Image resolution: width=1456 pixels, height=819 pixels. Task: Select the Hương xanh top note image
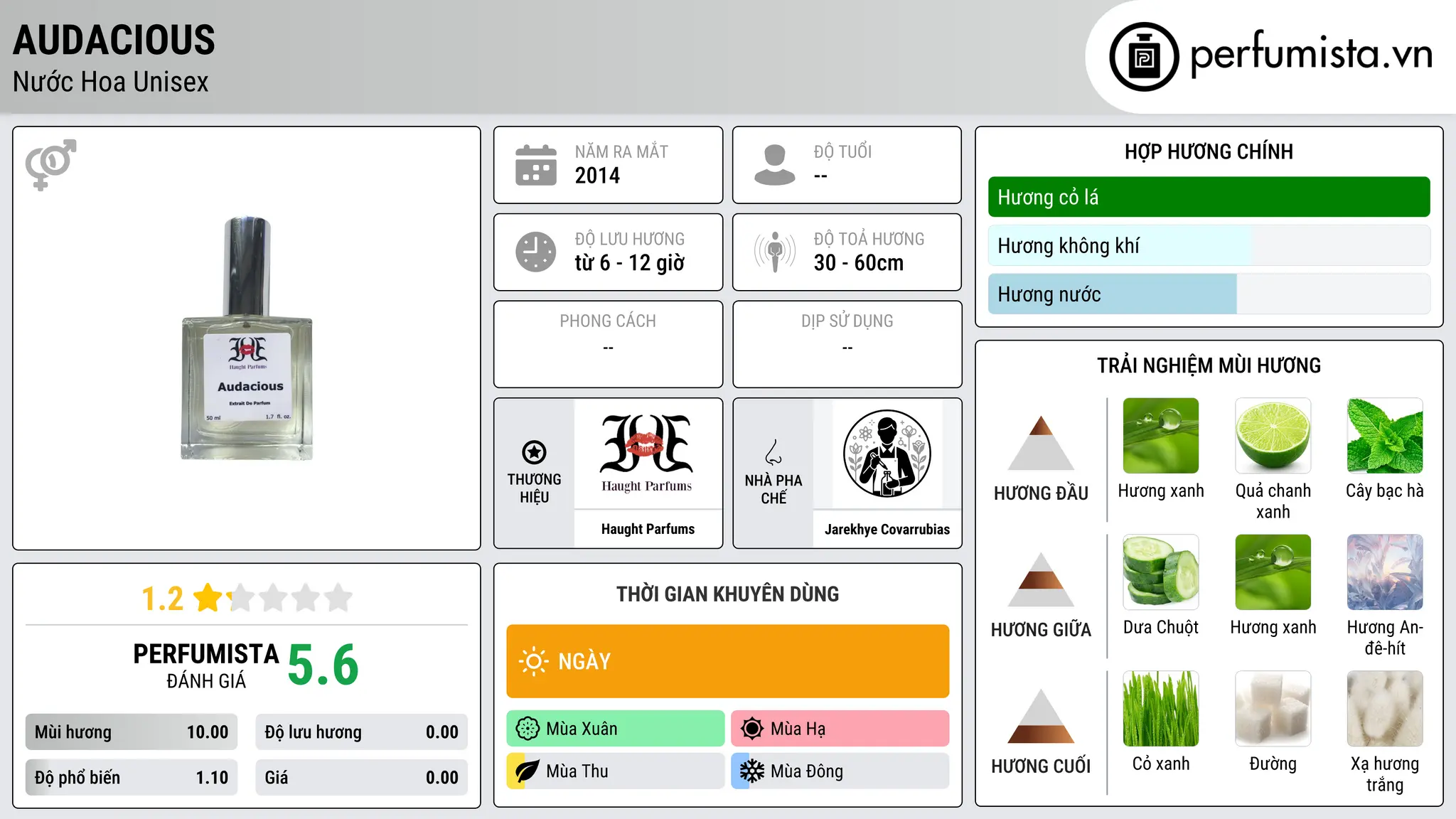coord(1161,436)
